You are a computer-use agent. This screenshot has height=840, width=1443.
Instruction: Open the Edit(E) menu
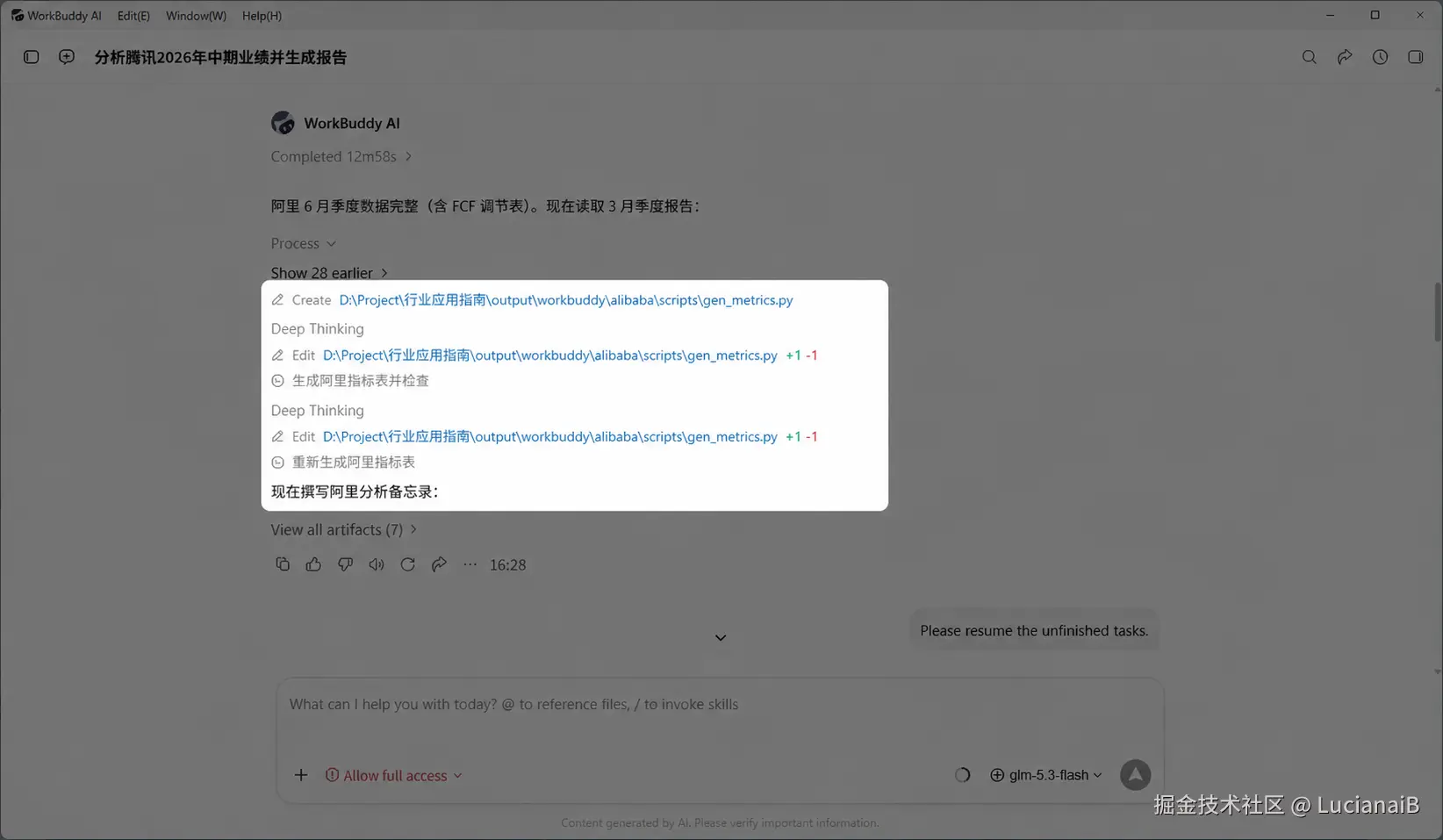click(x=133, y=16)
